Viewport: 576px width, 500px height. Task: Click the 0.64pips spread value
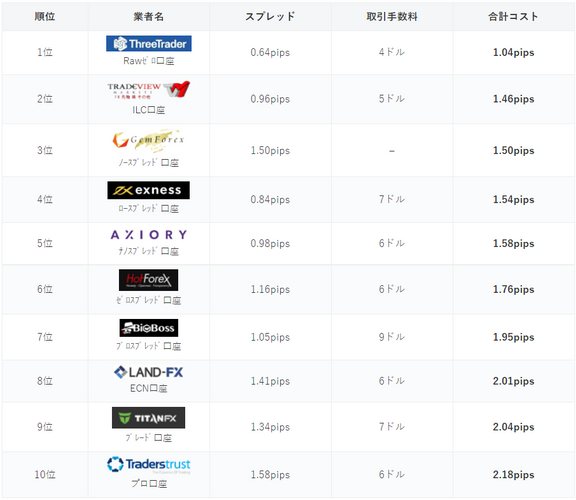(x=270, y=53)
